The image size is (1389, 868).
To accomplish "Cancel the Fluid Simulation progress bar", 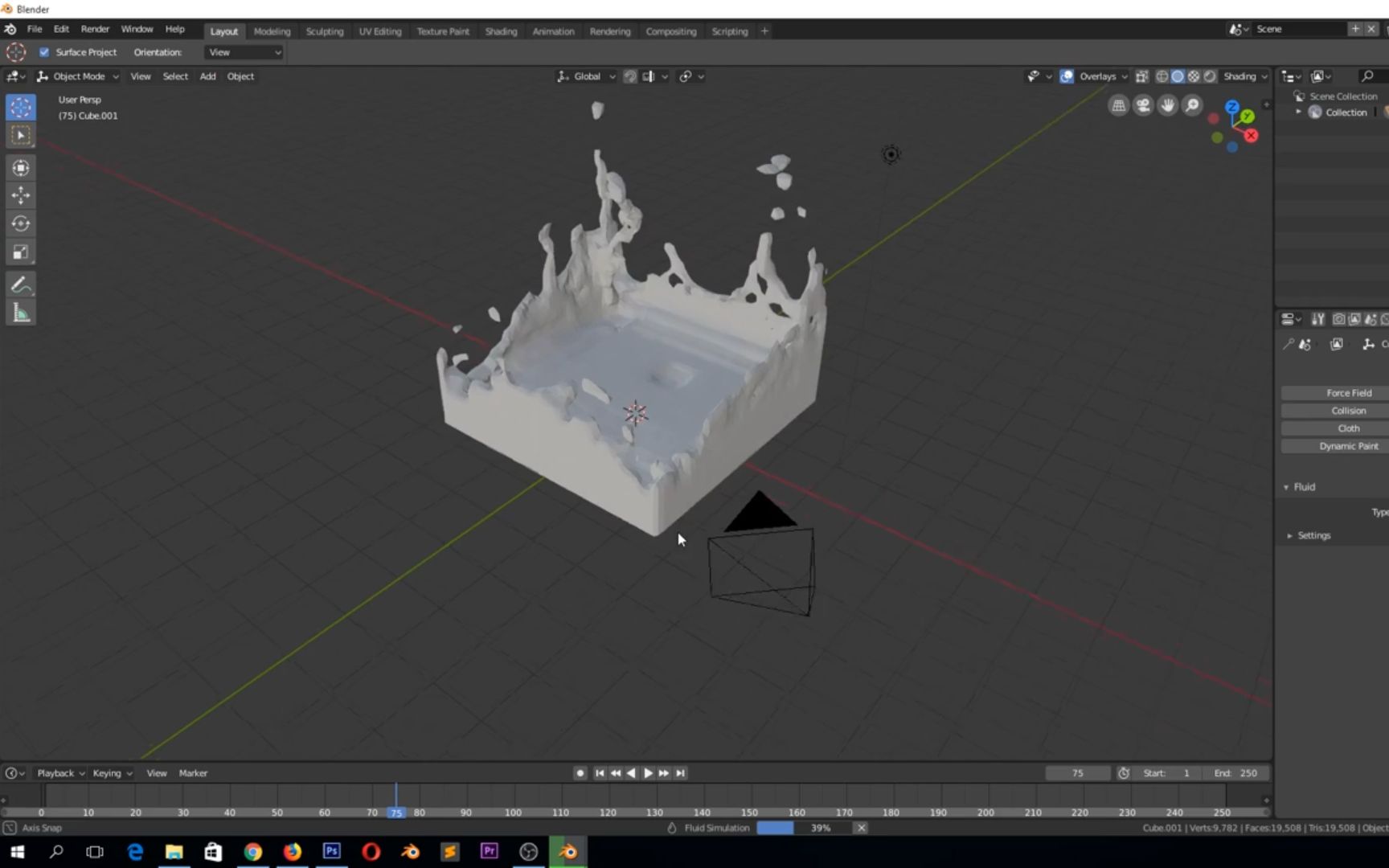I will click(x=861, y=827).
